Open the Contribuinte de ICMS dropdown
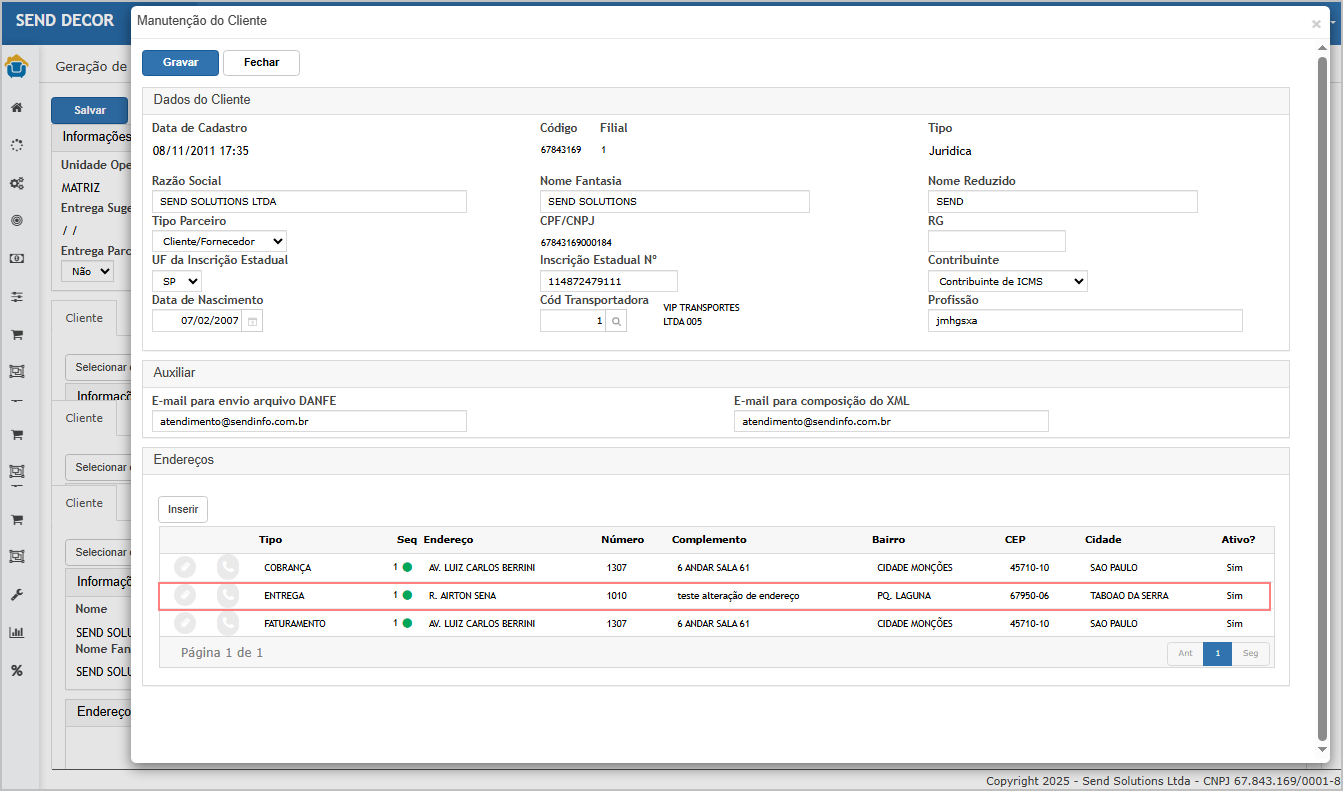Image resolution: width=1343 pixels, height=791 pixels. click(x=1007, y=281)
